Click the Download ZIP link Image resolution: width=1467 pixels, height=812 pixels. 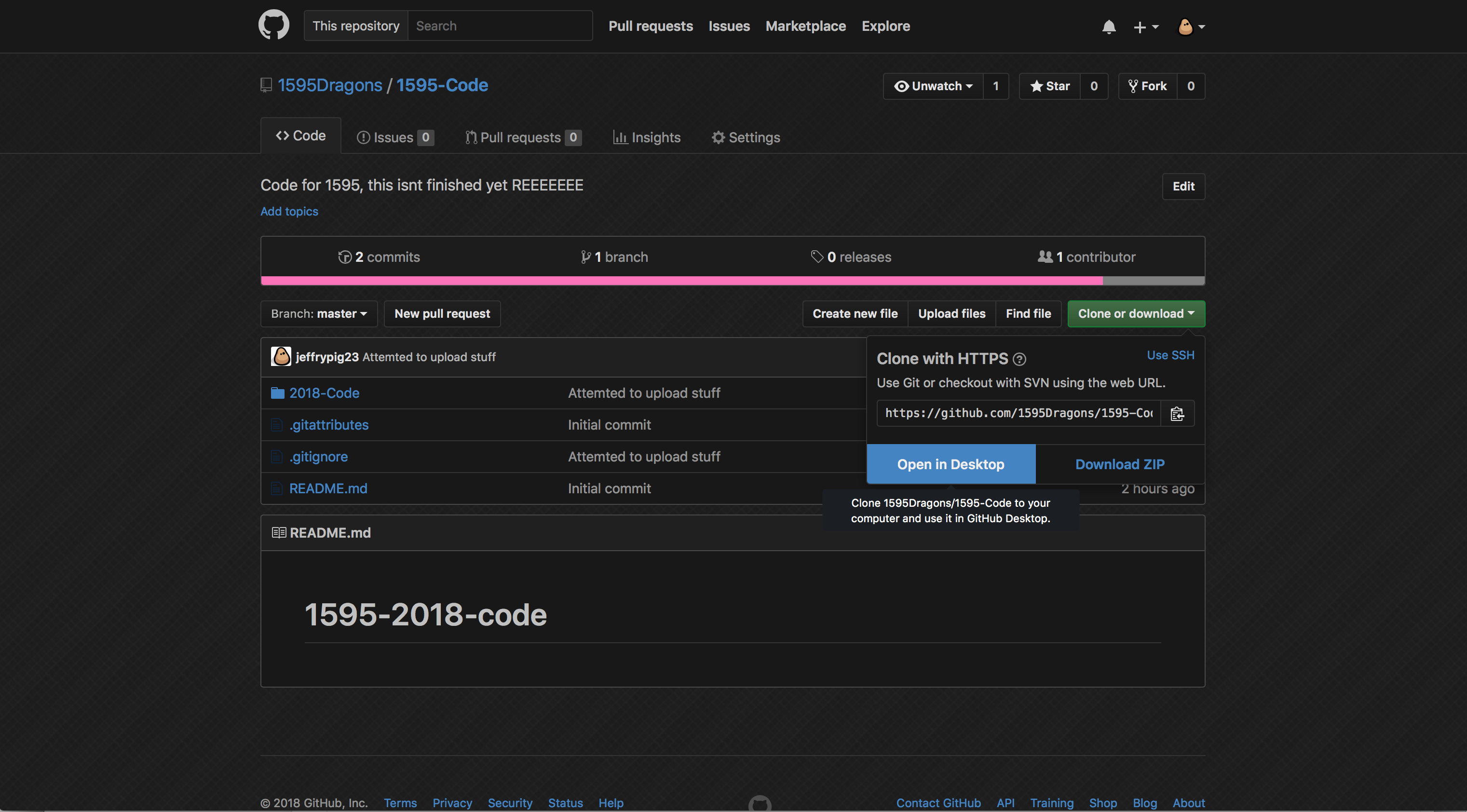pos(1120,464)
